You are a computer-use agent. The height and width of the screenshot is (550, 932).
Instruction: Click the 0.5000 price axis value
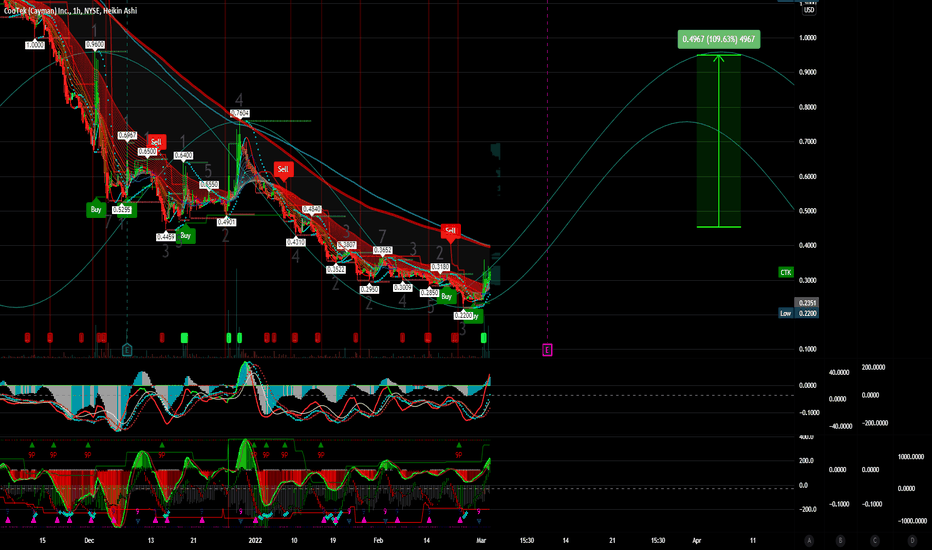pos(808,210)
